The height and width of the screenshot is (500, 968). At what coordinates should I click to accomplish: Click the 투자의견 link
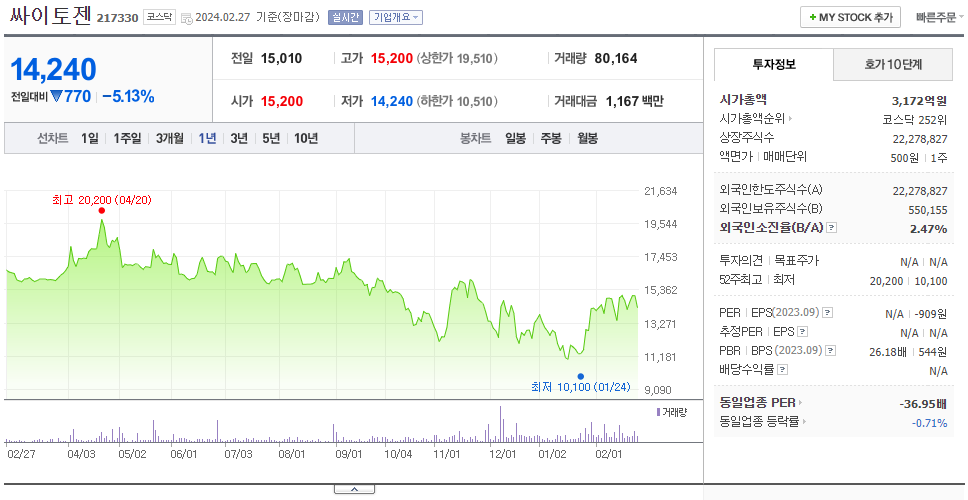(x=741, y=261)
